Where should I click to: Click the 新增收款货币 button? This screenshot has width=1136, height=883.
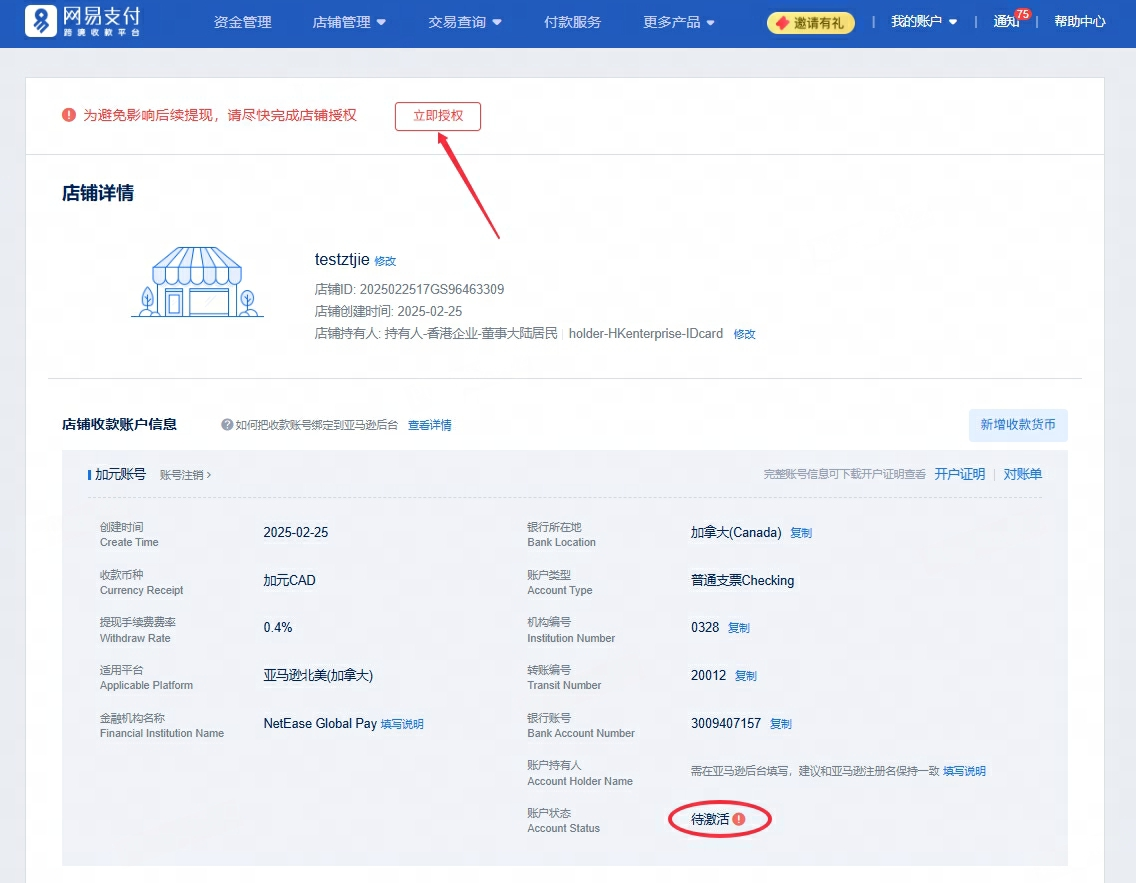coord(1018,425)
